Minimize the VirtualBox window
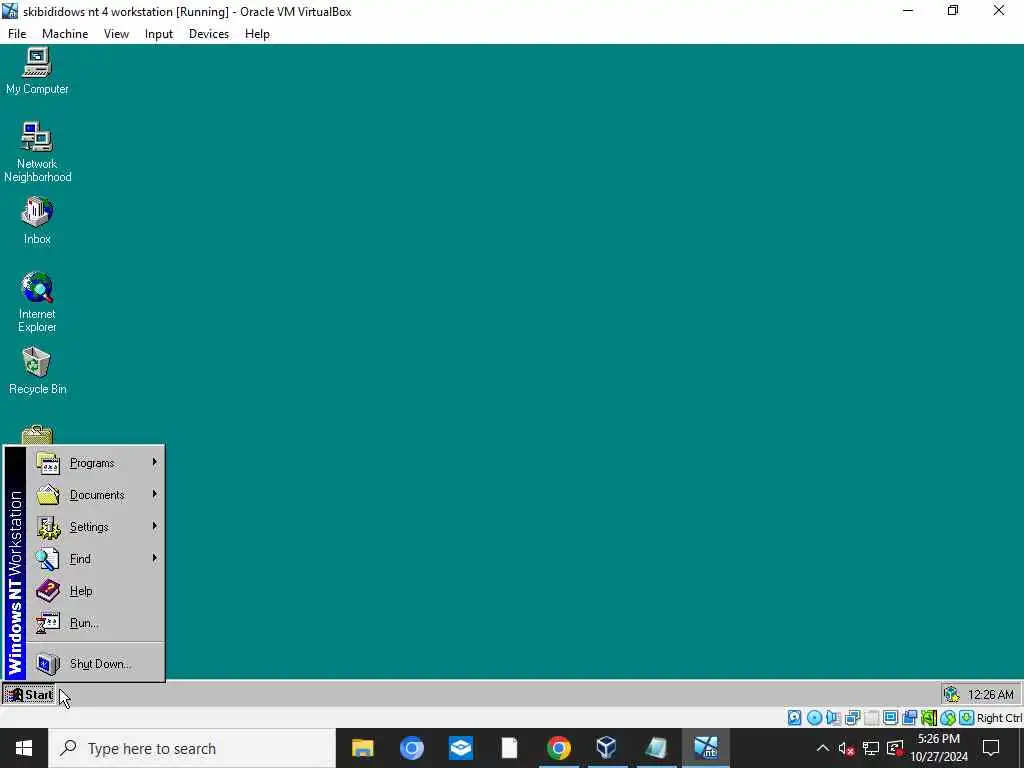Viewport: 1024px width, 768px height. 908,10
